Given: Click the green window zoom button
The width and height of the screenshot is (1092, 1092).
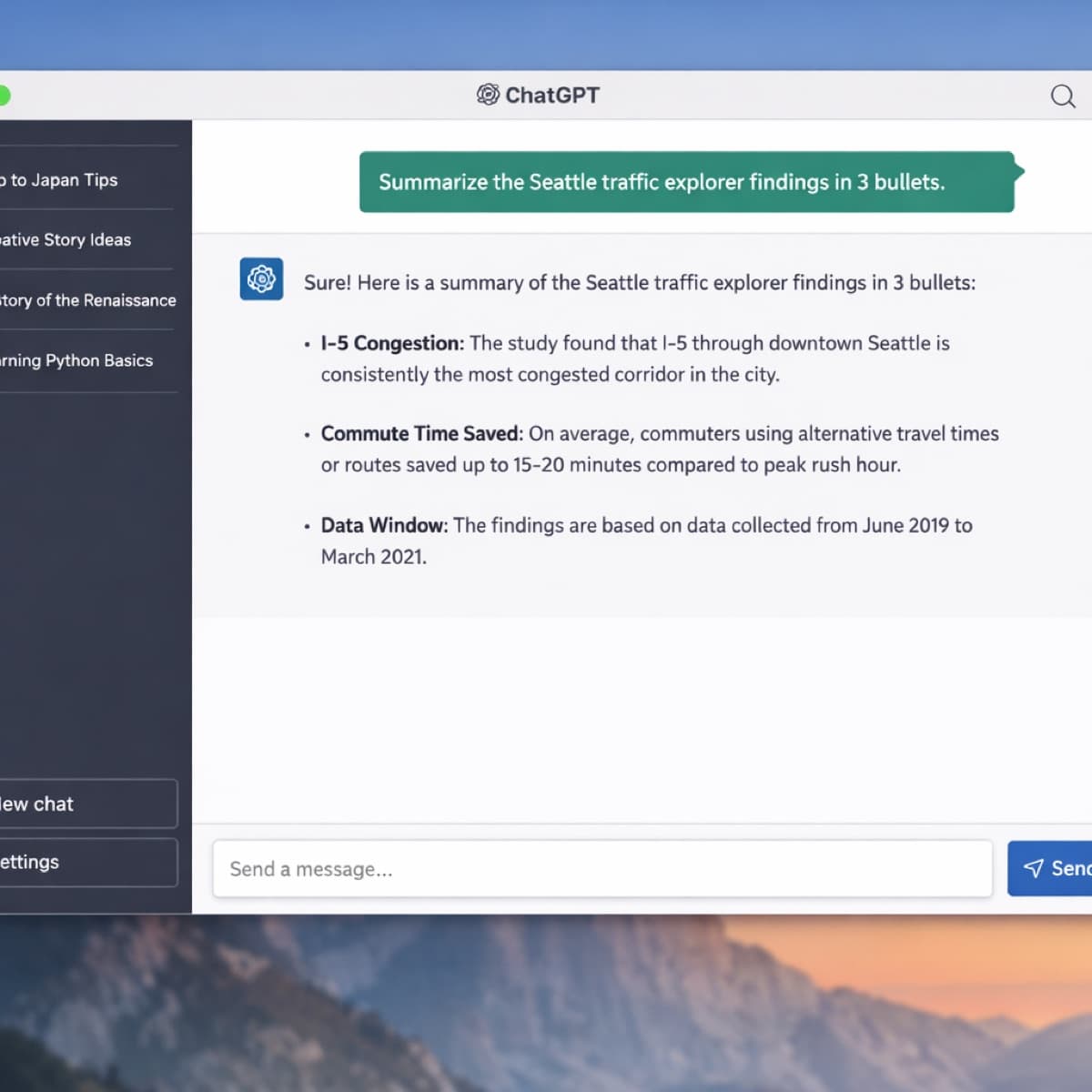Looking at the screenshot, I should (3, 96).
